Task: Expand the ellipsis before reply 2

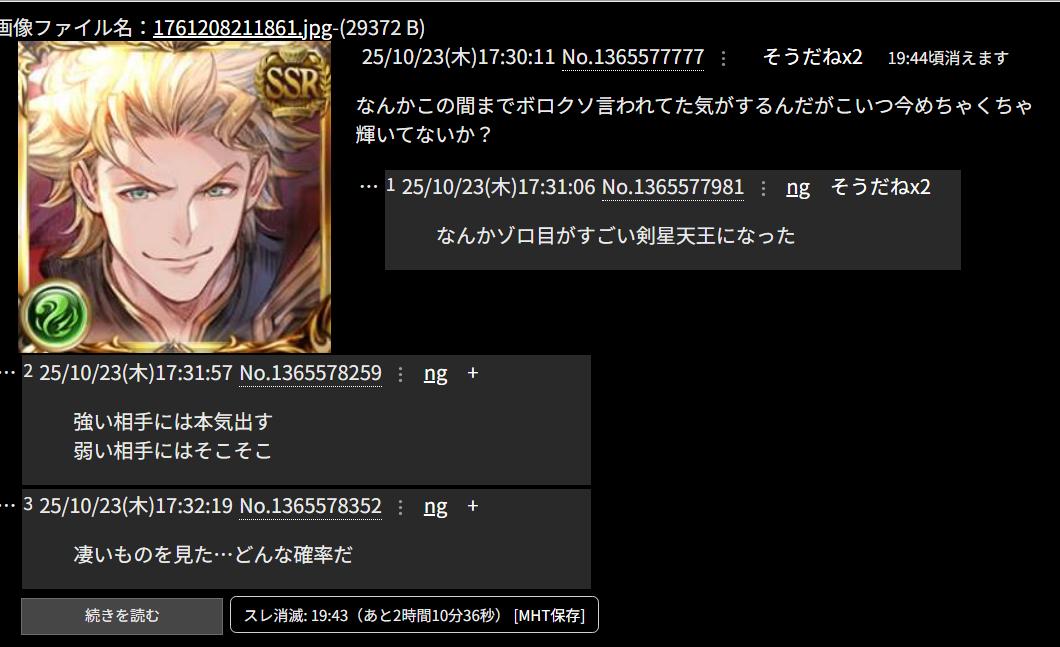Action: 7,372
